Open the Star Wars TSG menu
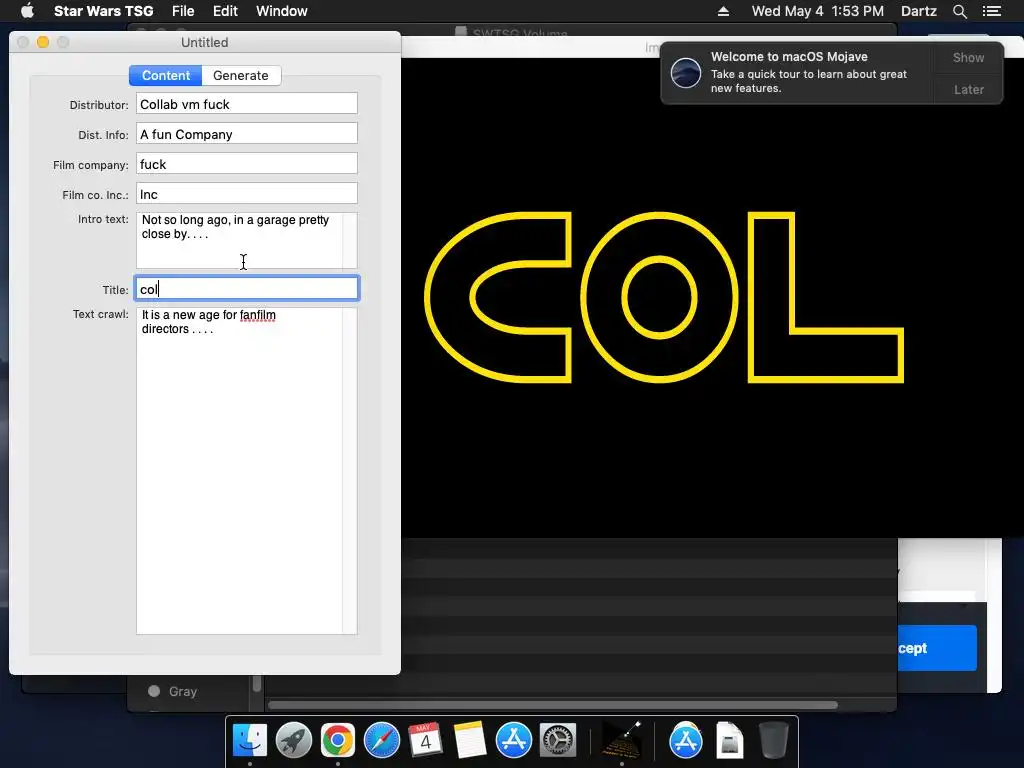The width and height of the screenshot is (1024, 768). [103, 11]
